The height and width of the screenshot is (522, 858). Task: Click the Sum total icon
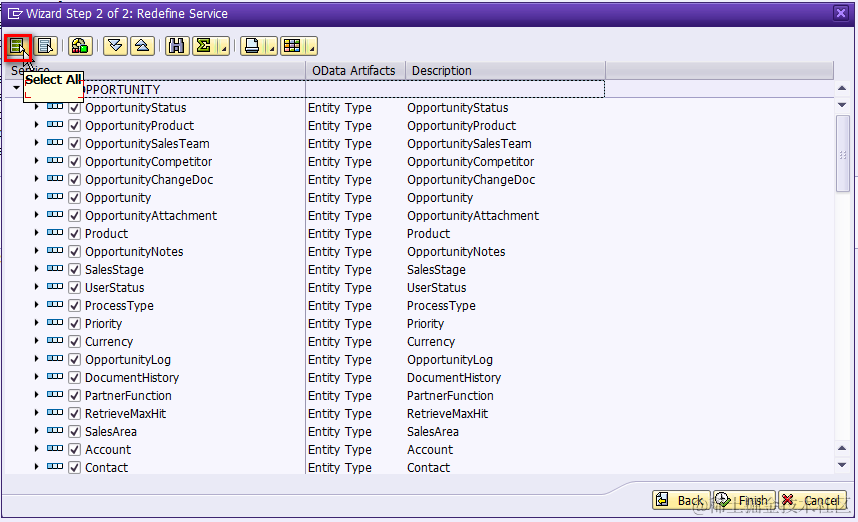[205, 47]
